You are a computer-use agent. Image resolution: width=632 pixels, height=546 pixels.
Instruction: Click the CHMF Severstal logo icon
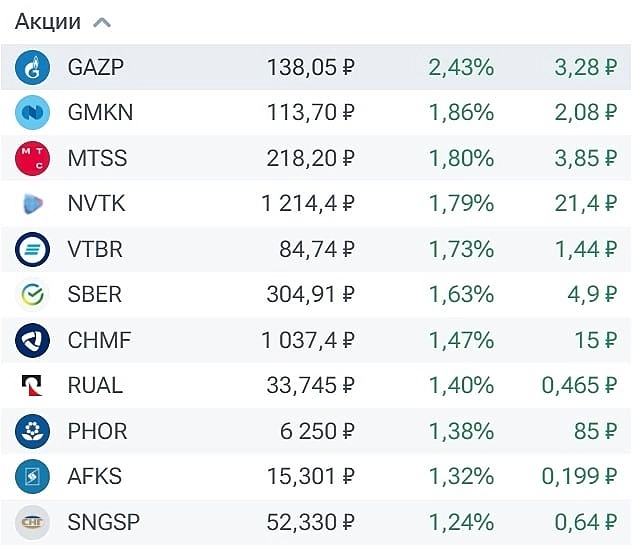click(x=33, y=340)
